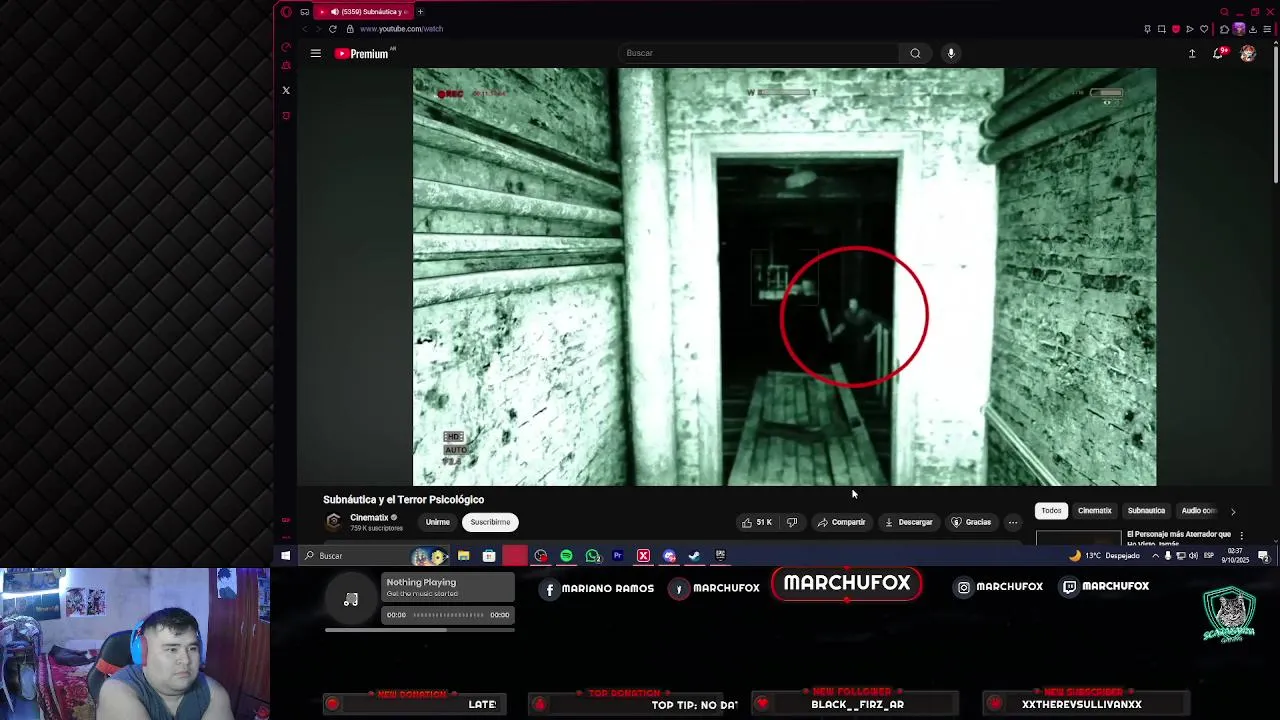
Task: Start voice search with the microphone icon
Action: pyautogui.click(x=951, y=53)
